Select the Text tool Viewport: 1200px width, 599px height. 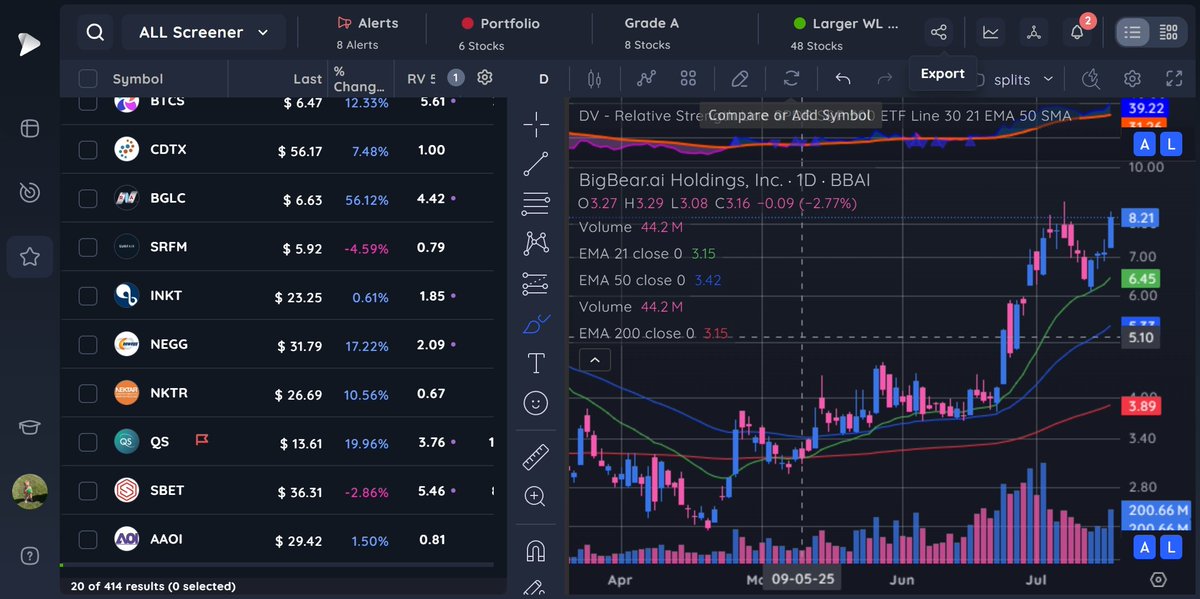tap(536, 363)
